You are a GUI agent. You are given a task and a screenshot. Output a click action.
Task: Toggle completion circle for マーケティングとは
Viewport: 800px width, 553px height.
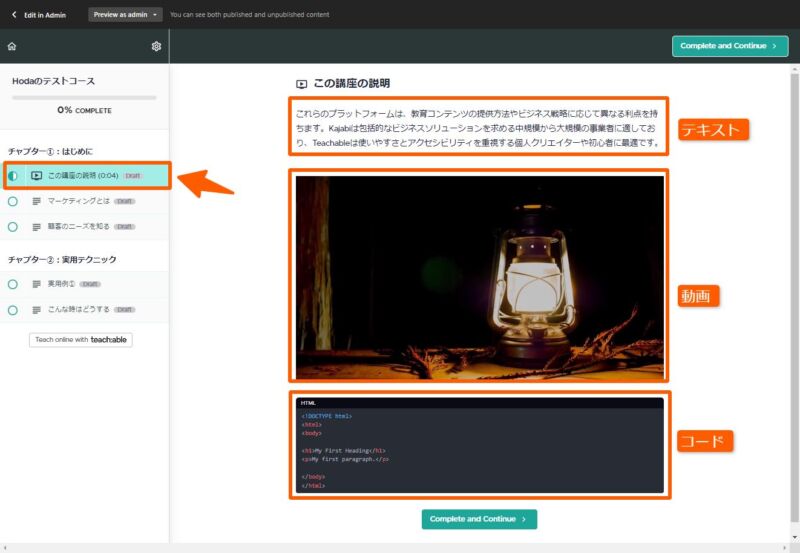click(13, 202)
